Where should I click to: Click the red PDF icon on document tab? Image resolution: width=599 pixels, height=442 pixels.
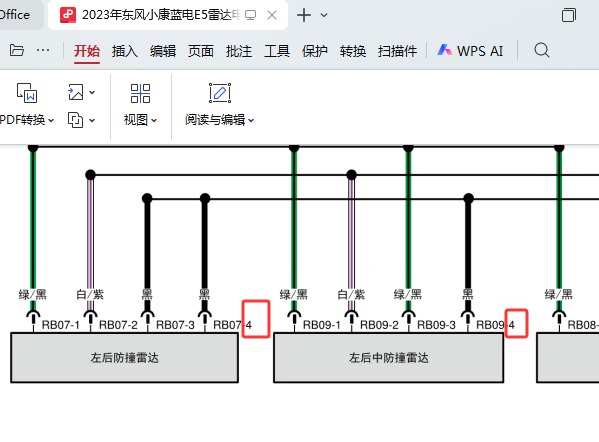point(68,15)
